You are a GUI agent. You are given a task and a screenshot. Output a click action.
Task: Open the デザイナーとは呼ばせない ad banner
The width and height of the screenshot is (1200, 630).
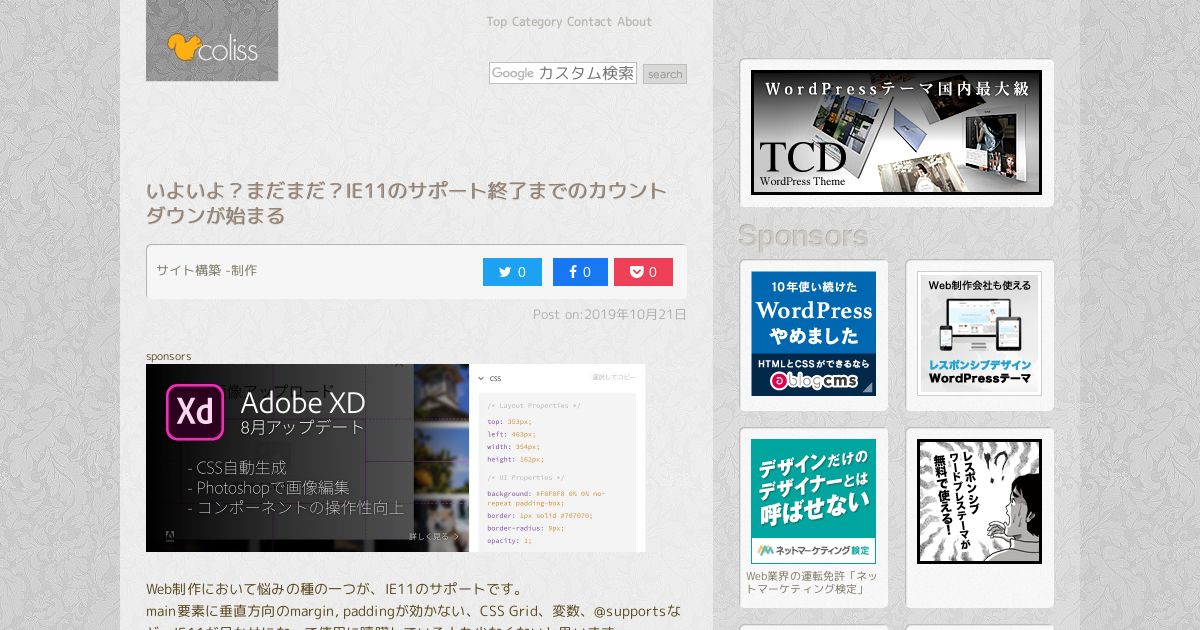coord(813,501)
